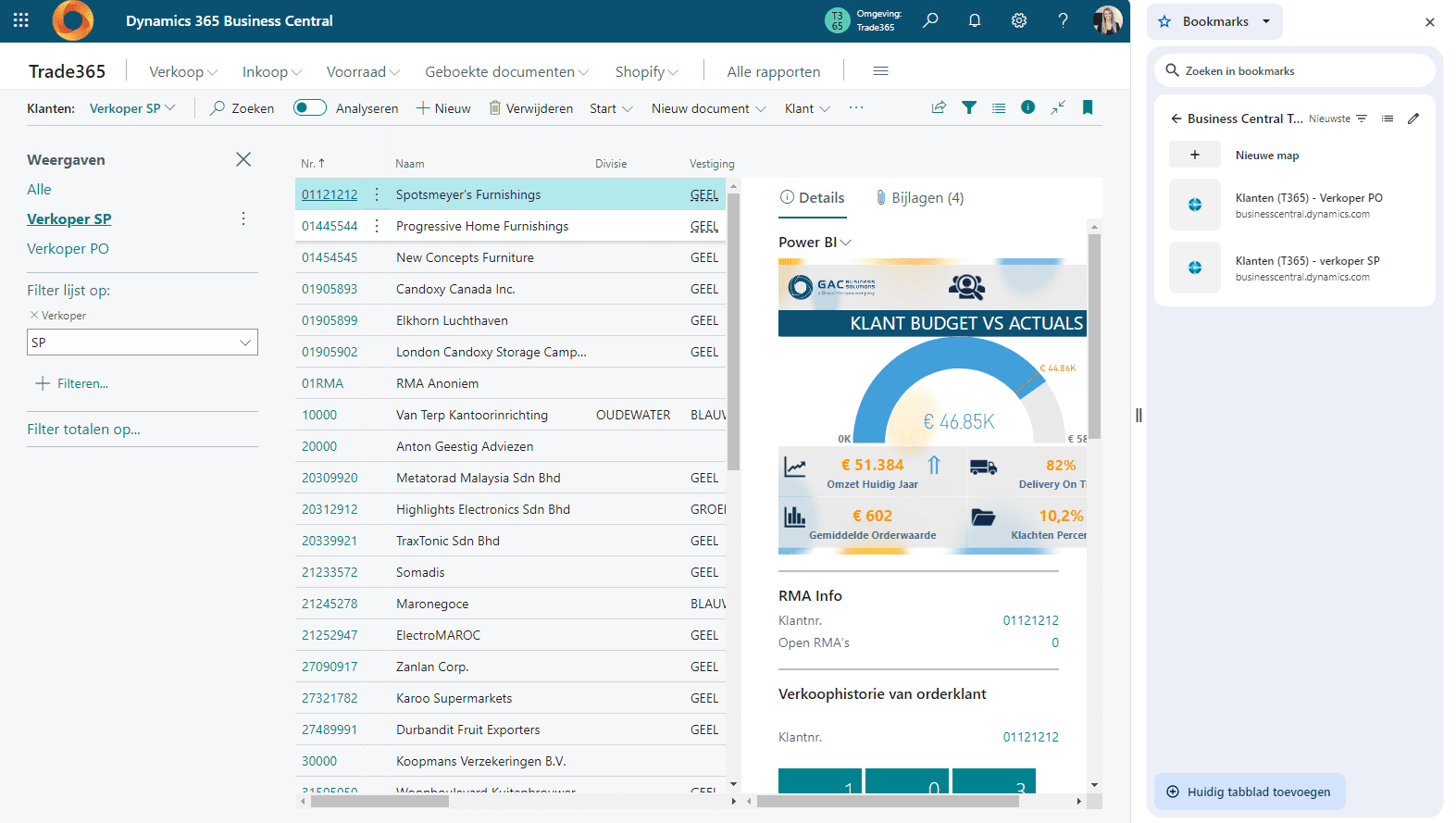Switch to the Bijlagen (4) tab

coord(919,197)
